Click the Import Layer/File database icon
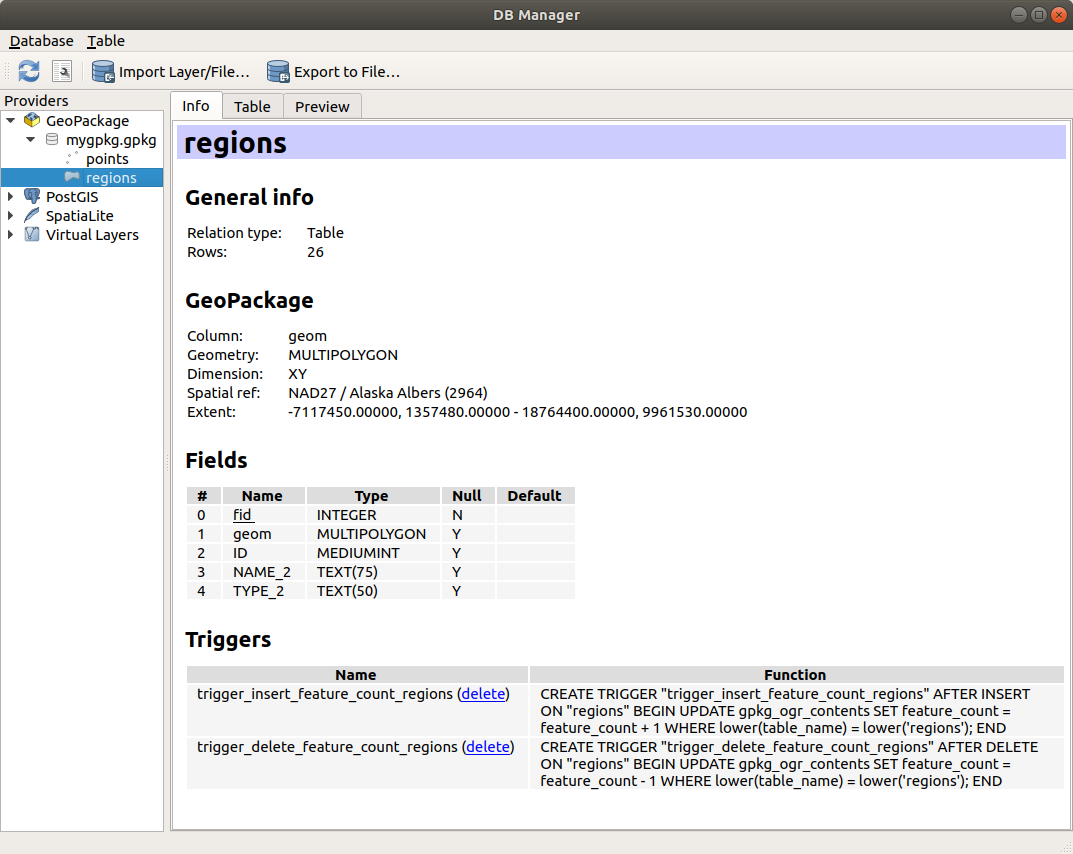Viewport: 1073px width, 854px height. [102, 71]
